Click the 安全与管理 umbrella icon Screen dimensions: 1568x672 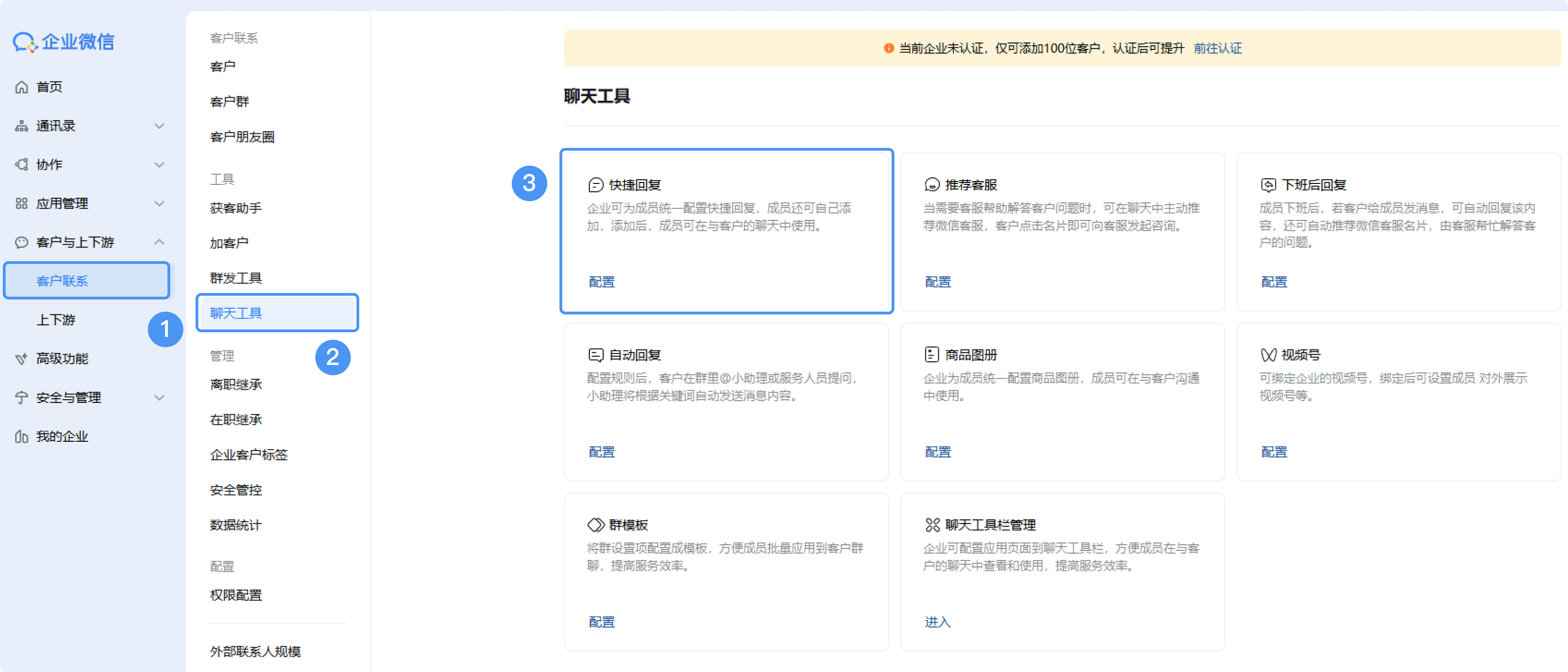(x=22, y=397)
